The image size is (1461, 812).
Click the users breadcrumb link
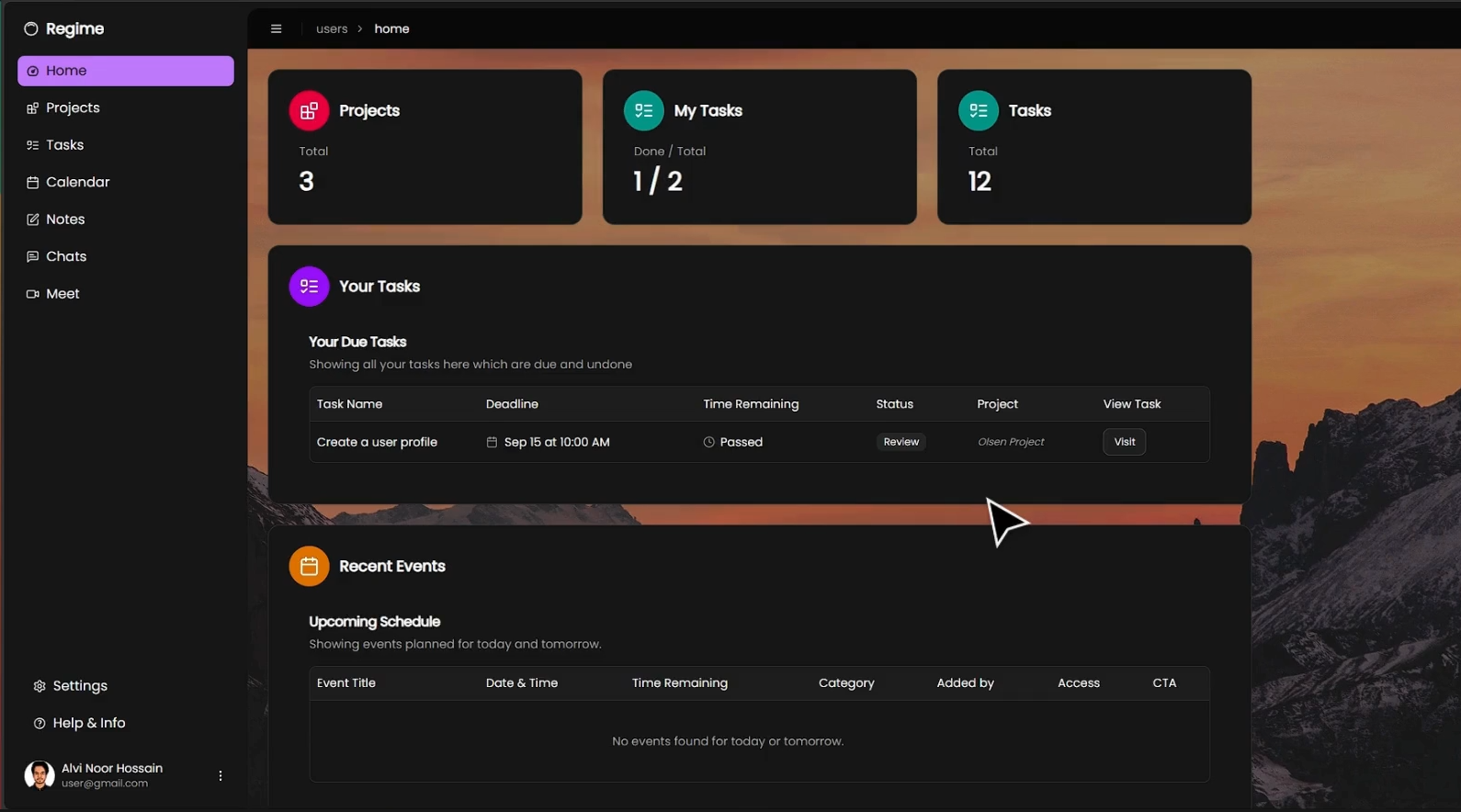click(332, 28)
